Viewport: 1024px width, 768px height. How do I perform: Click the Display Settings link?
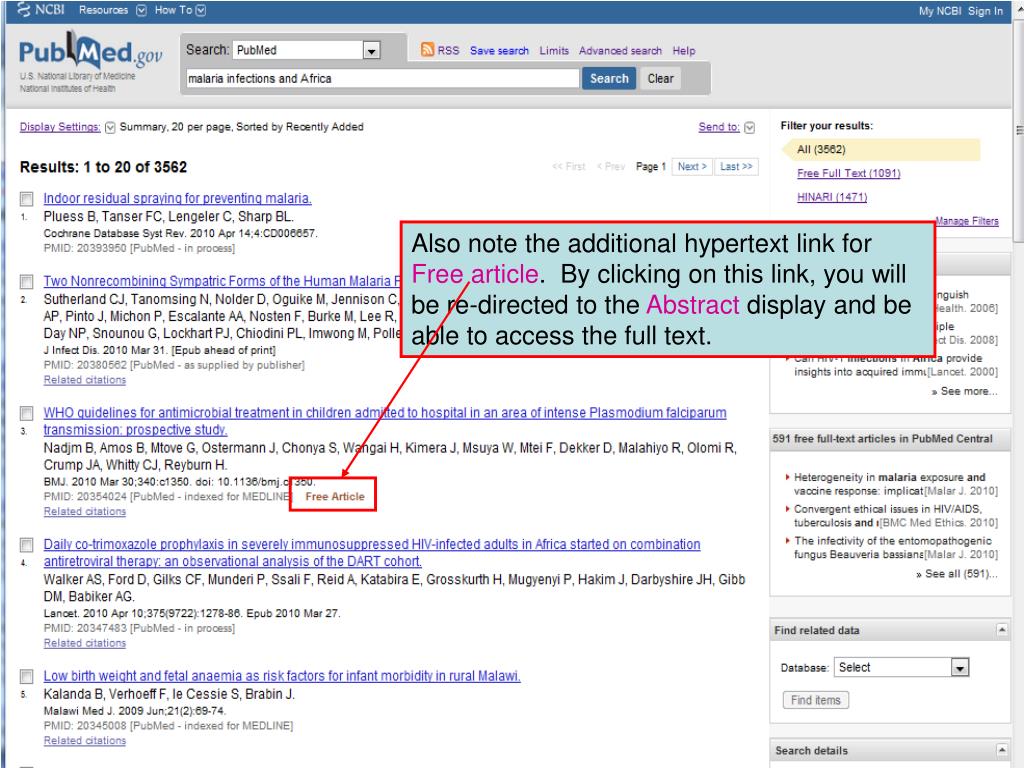pyautogui.click(x=60, y=127)
